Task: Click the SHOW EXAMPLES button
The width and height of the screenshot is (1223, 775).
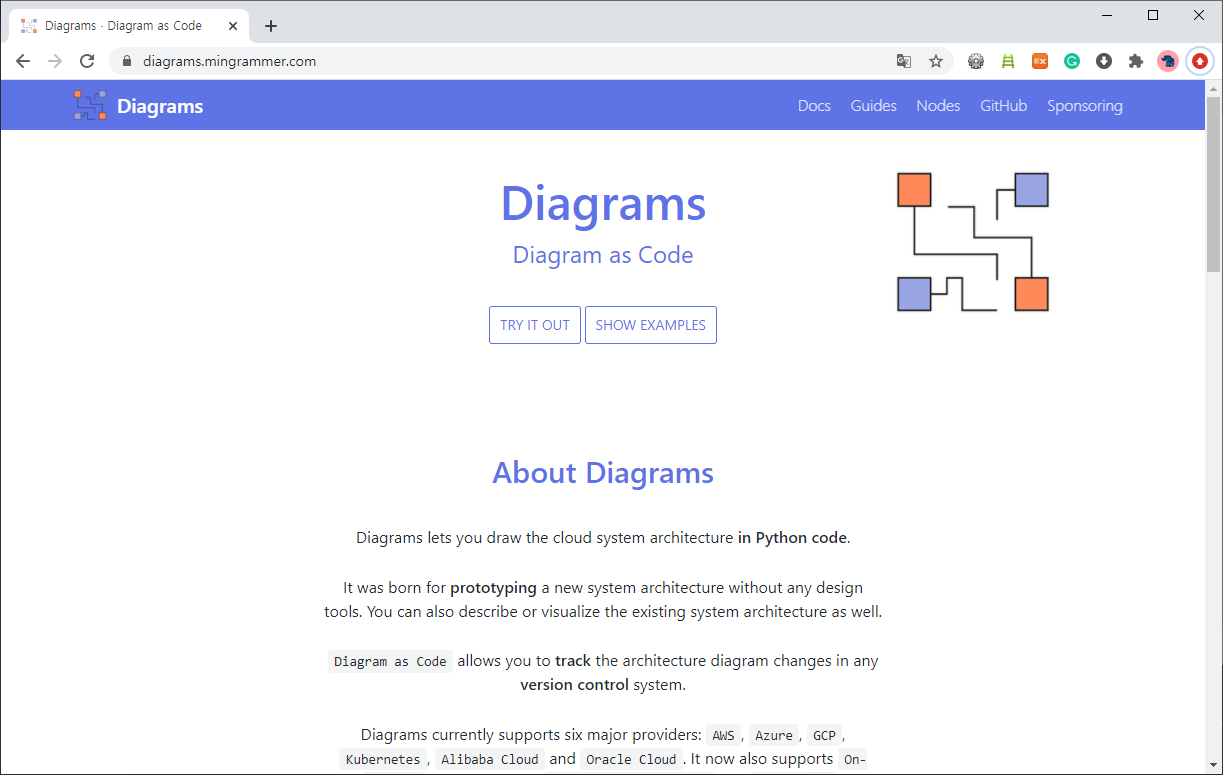Action: [x=651, y=325]
